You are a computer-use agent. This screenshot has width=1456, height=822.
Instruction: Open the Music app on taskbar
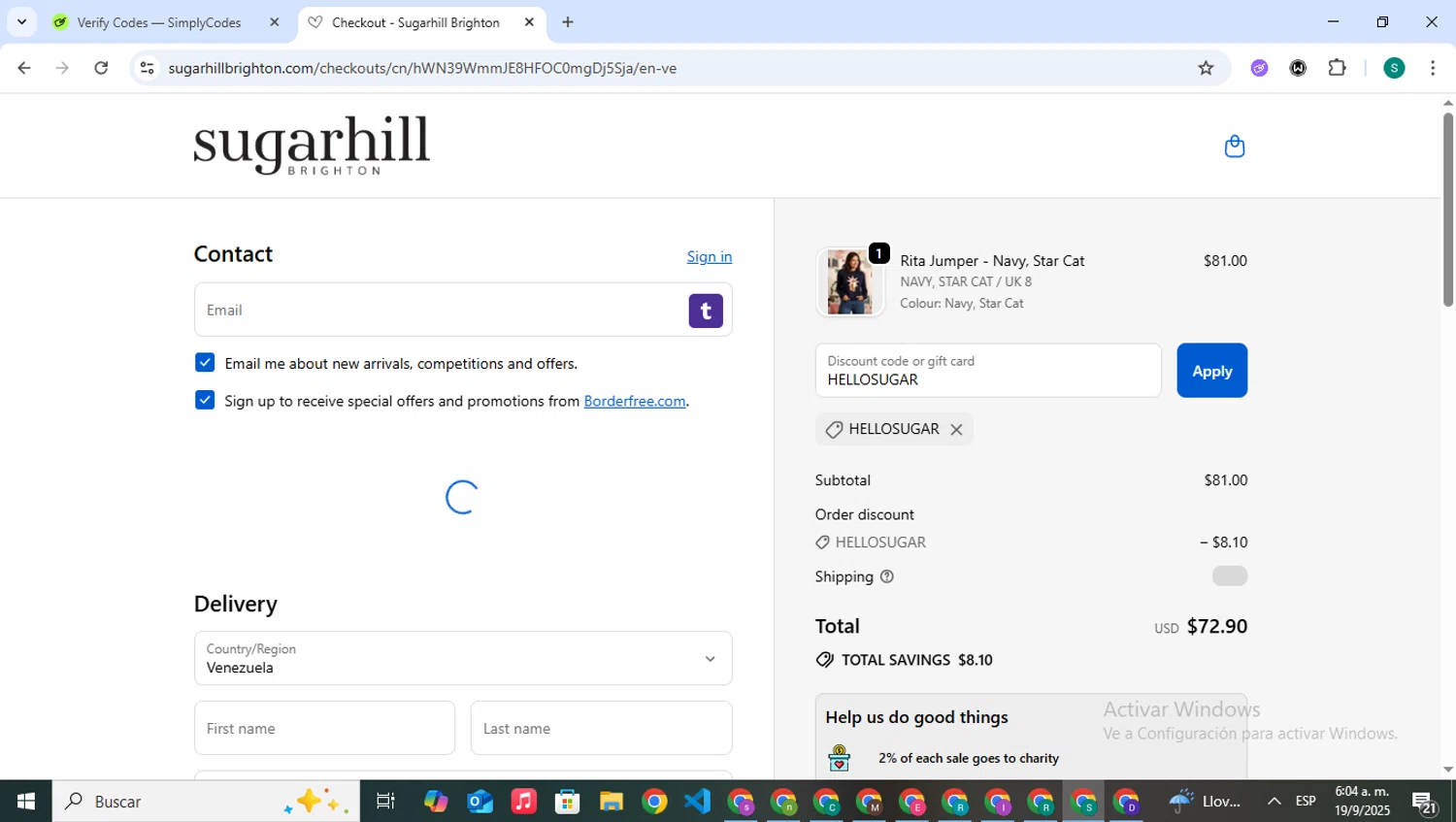(x=523, y=802)
